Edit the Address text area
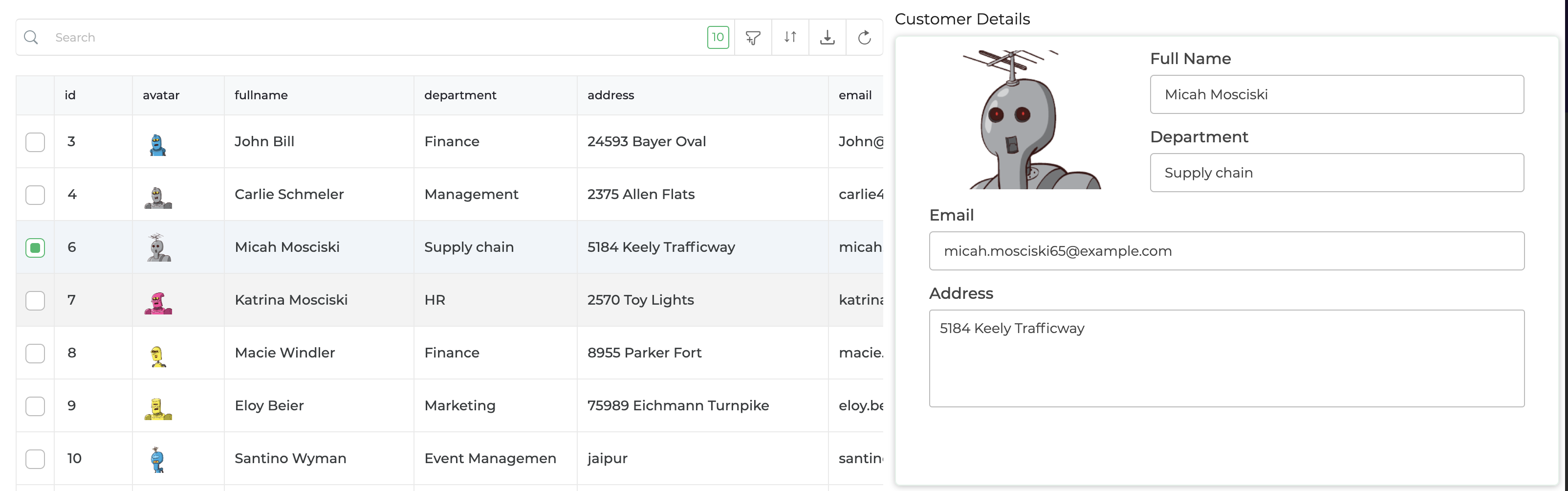Image resolution: width=1568 pixels, height=491 pixels. click(1226, 358)
